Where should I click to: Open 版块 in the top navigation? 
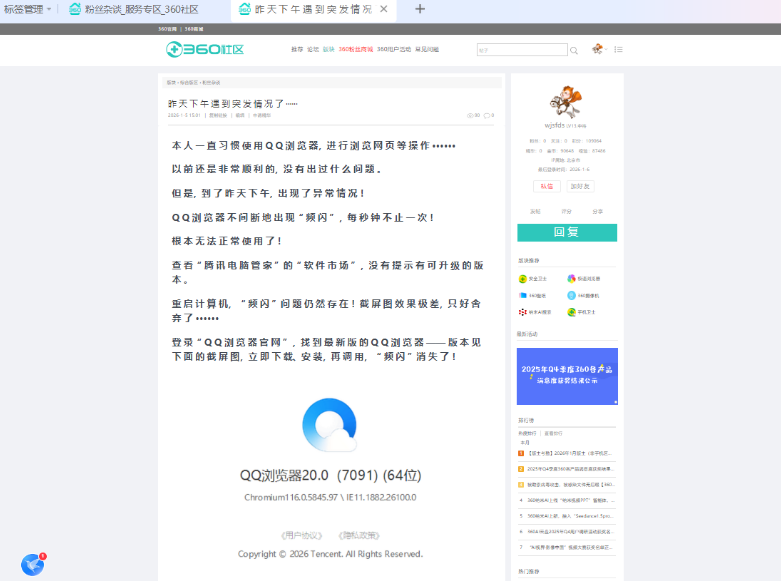(x=329, y=49)
